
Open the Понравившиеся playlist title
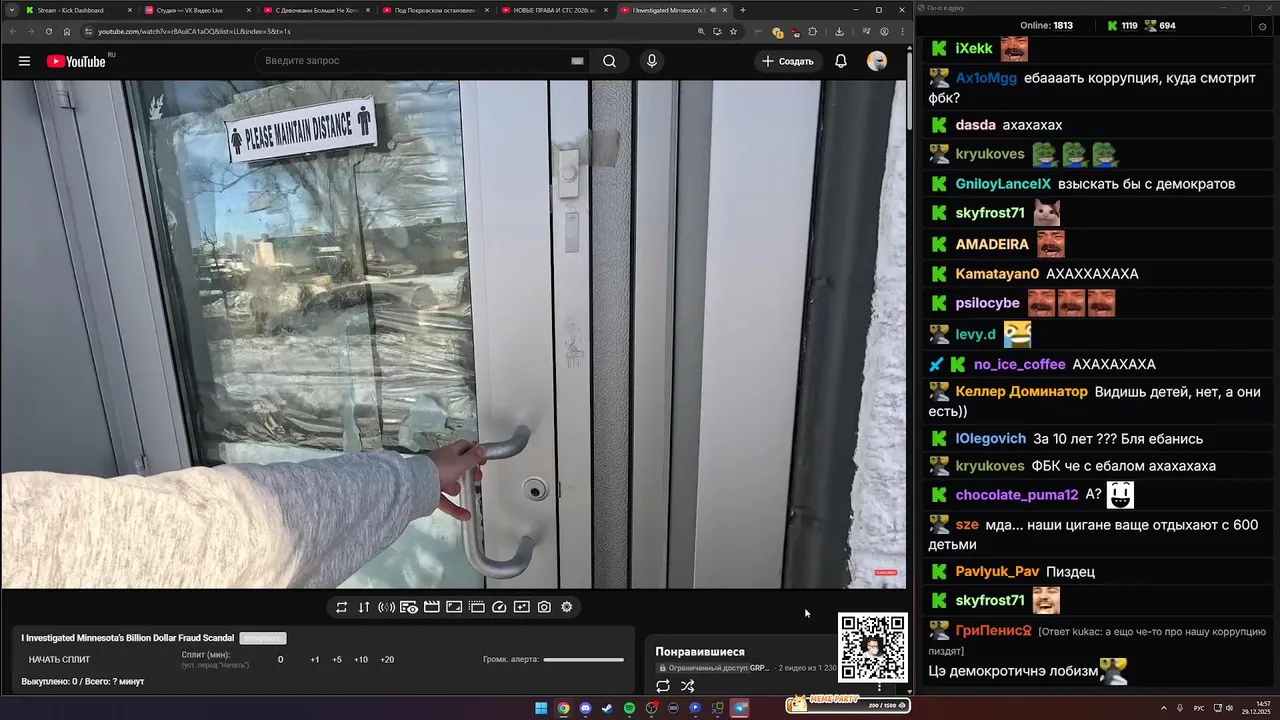[700, 652]
